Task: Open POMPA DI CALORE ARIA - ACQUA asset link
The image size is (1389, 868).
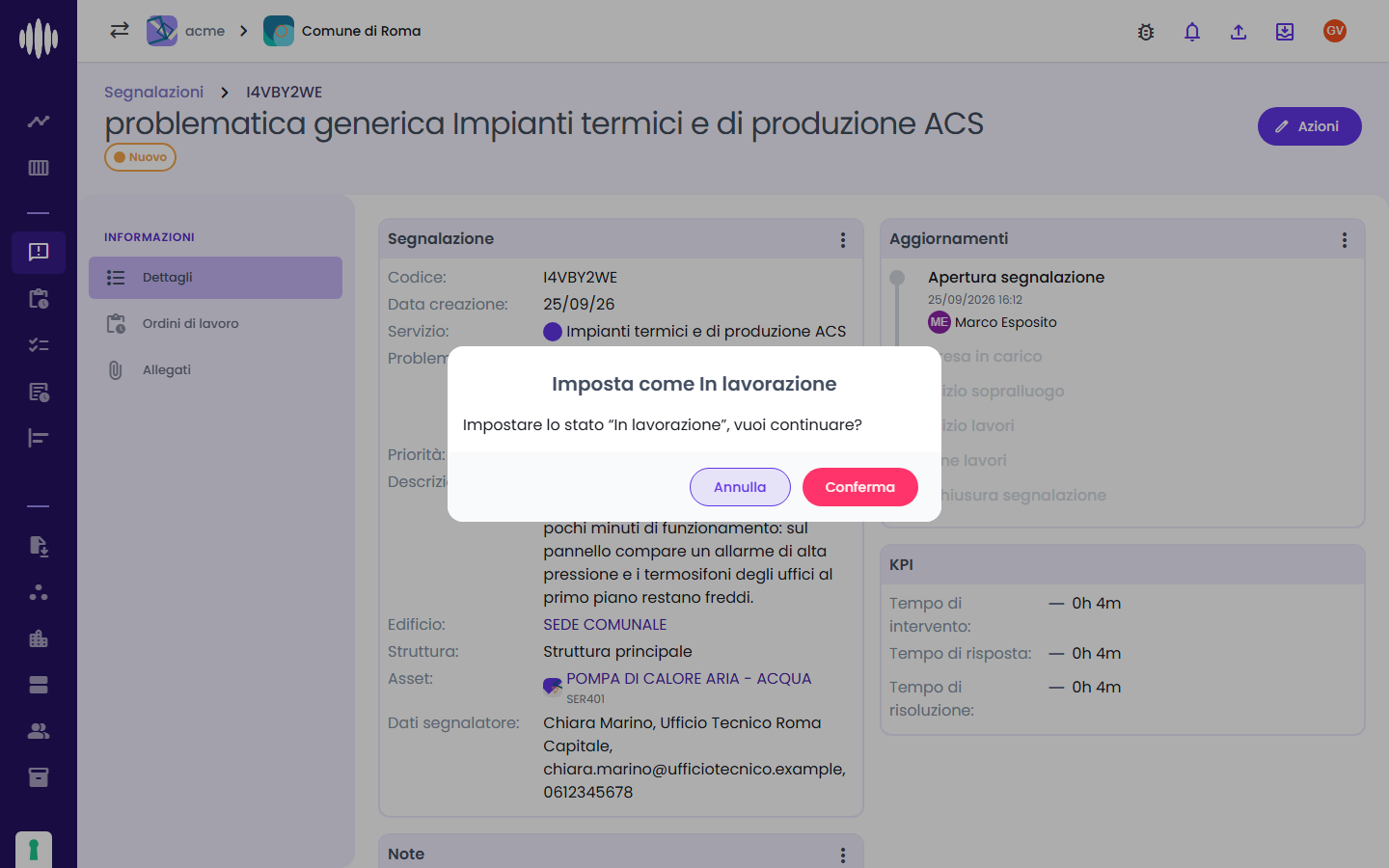Action: pyautogui.click(x=689, y=679)
